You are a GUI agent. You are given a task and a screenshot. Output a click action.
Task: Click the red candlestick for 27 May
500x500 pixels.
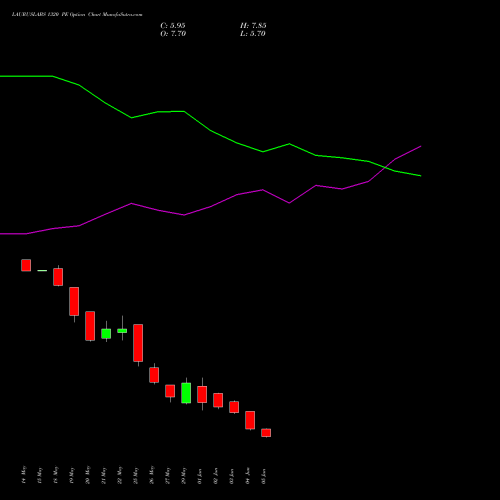pyautogui.click(x=170, y=391)
